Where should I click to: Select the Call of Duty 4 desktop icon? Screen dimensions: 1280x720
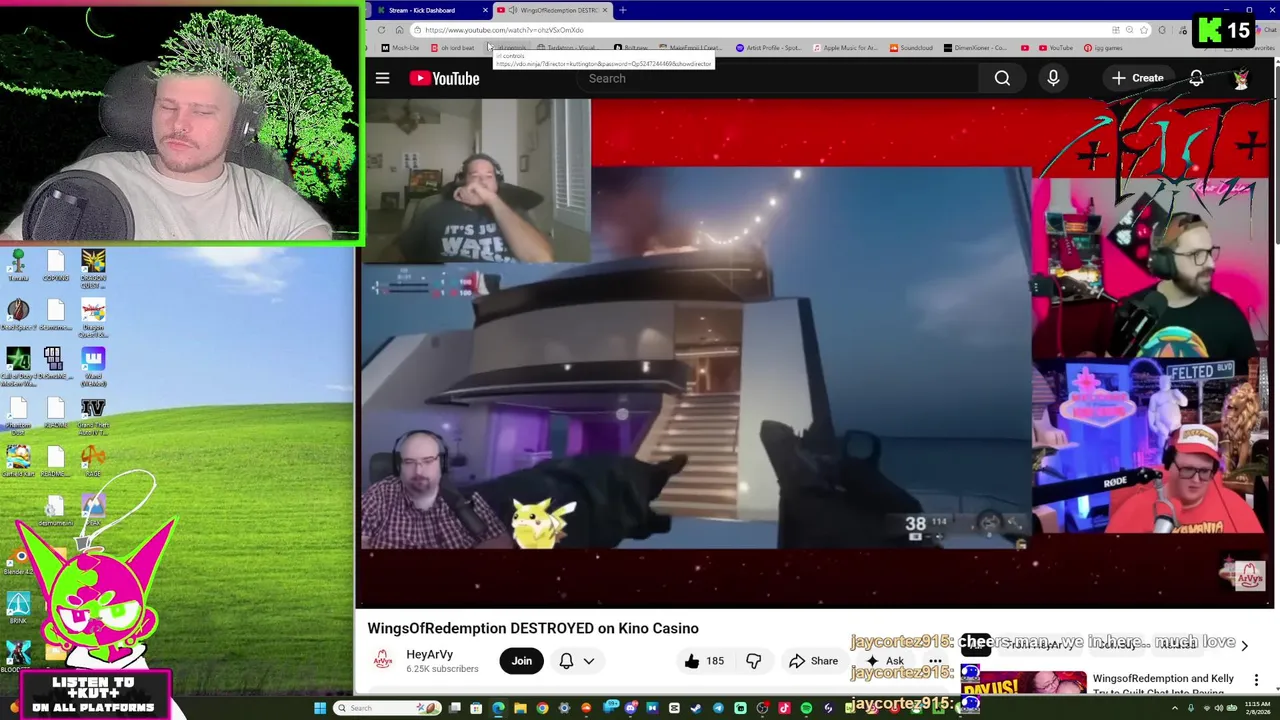pyautogui.click(x=18, y=366)
